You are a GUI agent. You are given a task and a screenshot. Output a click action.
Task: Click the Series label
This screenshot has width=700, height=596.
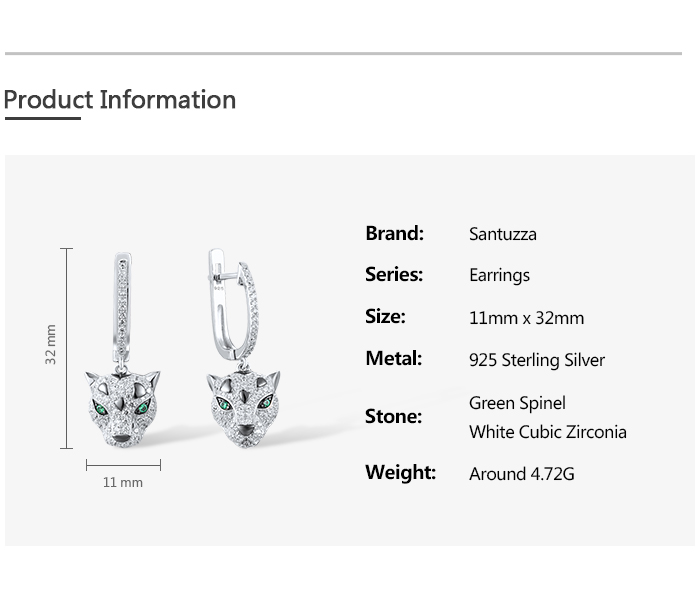point(394,274)
